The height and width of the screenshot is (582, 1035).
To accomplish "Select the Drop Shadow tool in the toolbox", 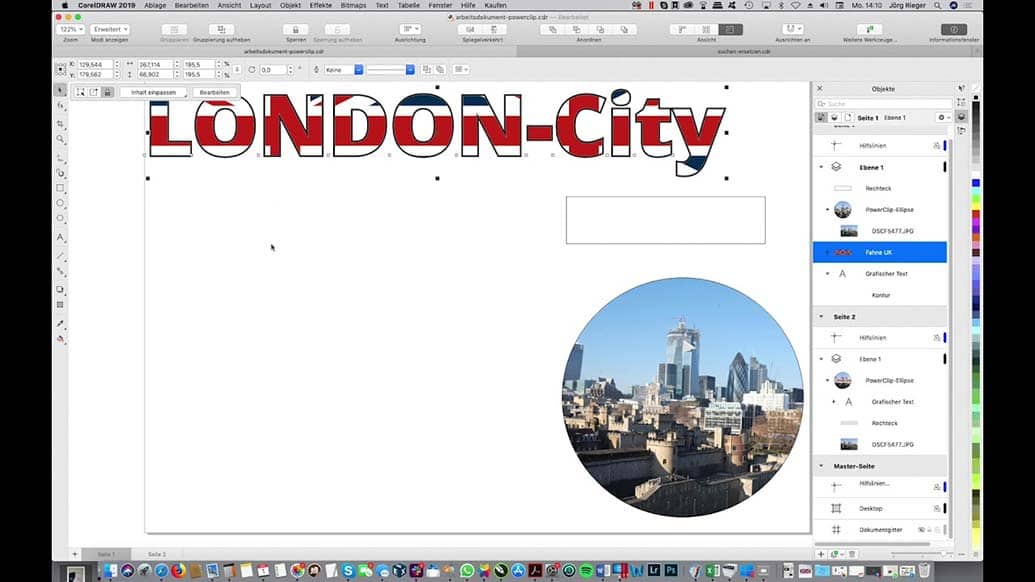I will pos(61,289).
